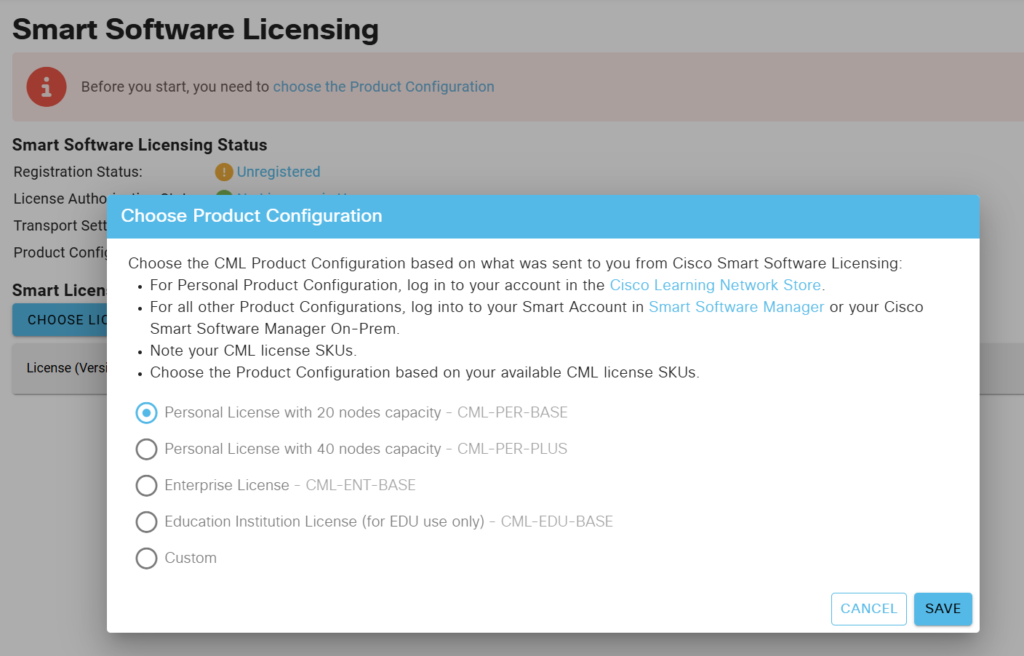
Task: Click the Smart Software Licensing Status heading
Action: (140, 145)
